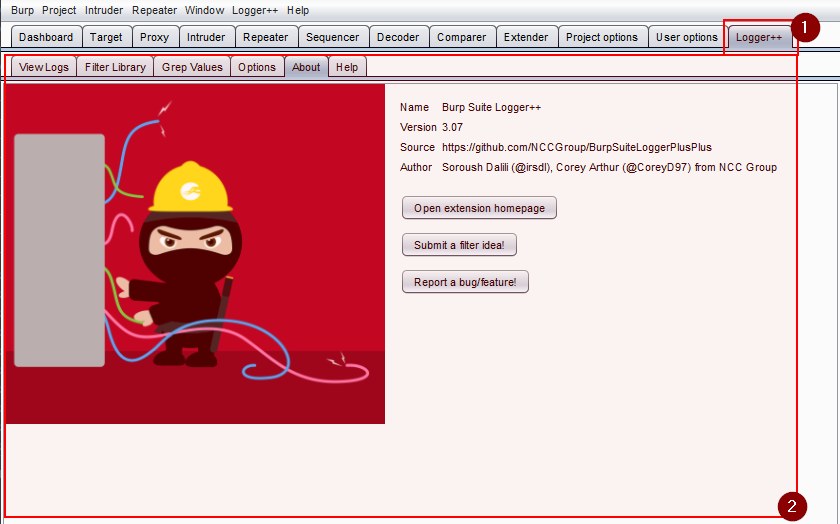Open the Window menu
Image resolution: width=840 pixels, height=524 pixels.
(204, 10)
